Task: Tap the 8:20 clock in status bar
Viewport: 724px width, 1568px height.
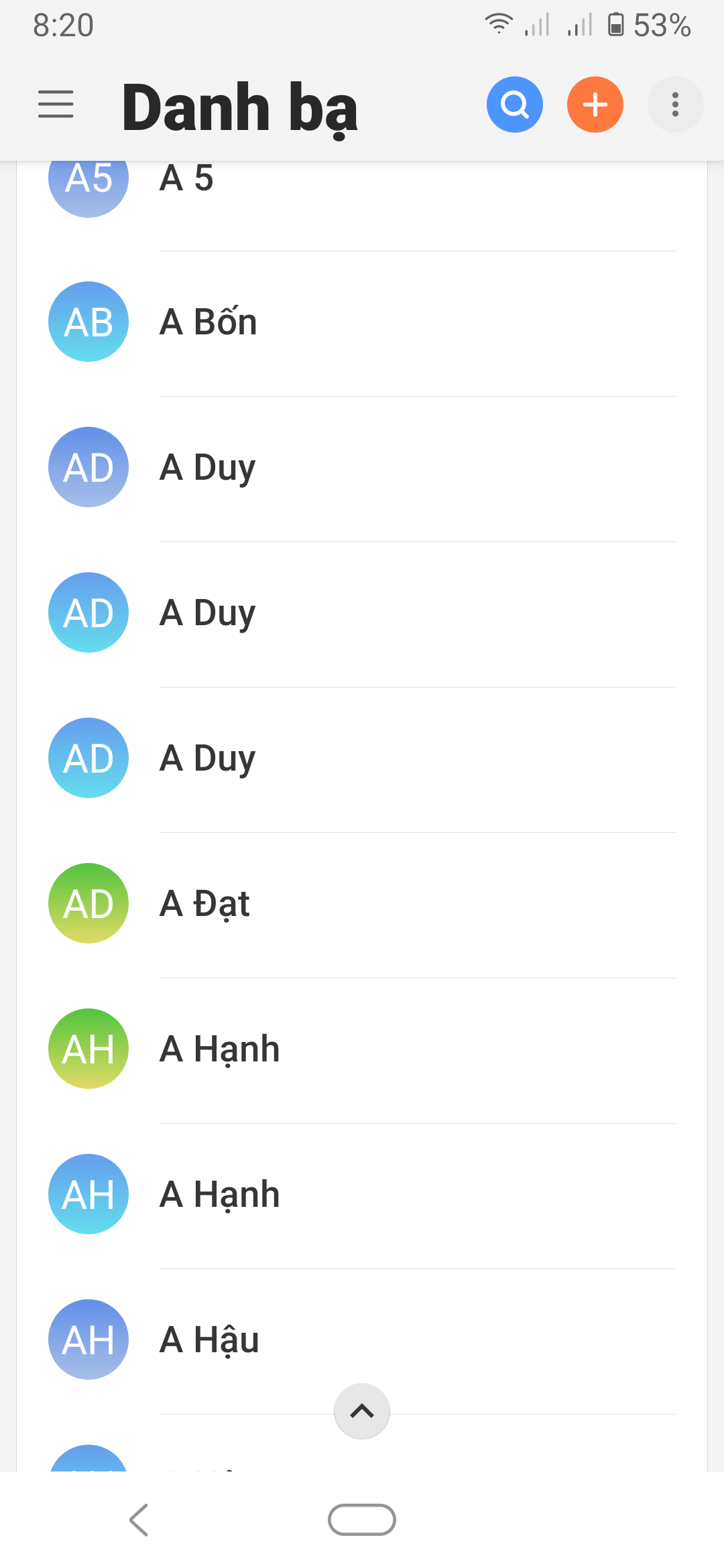Action: click(x=64, y=25)
